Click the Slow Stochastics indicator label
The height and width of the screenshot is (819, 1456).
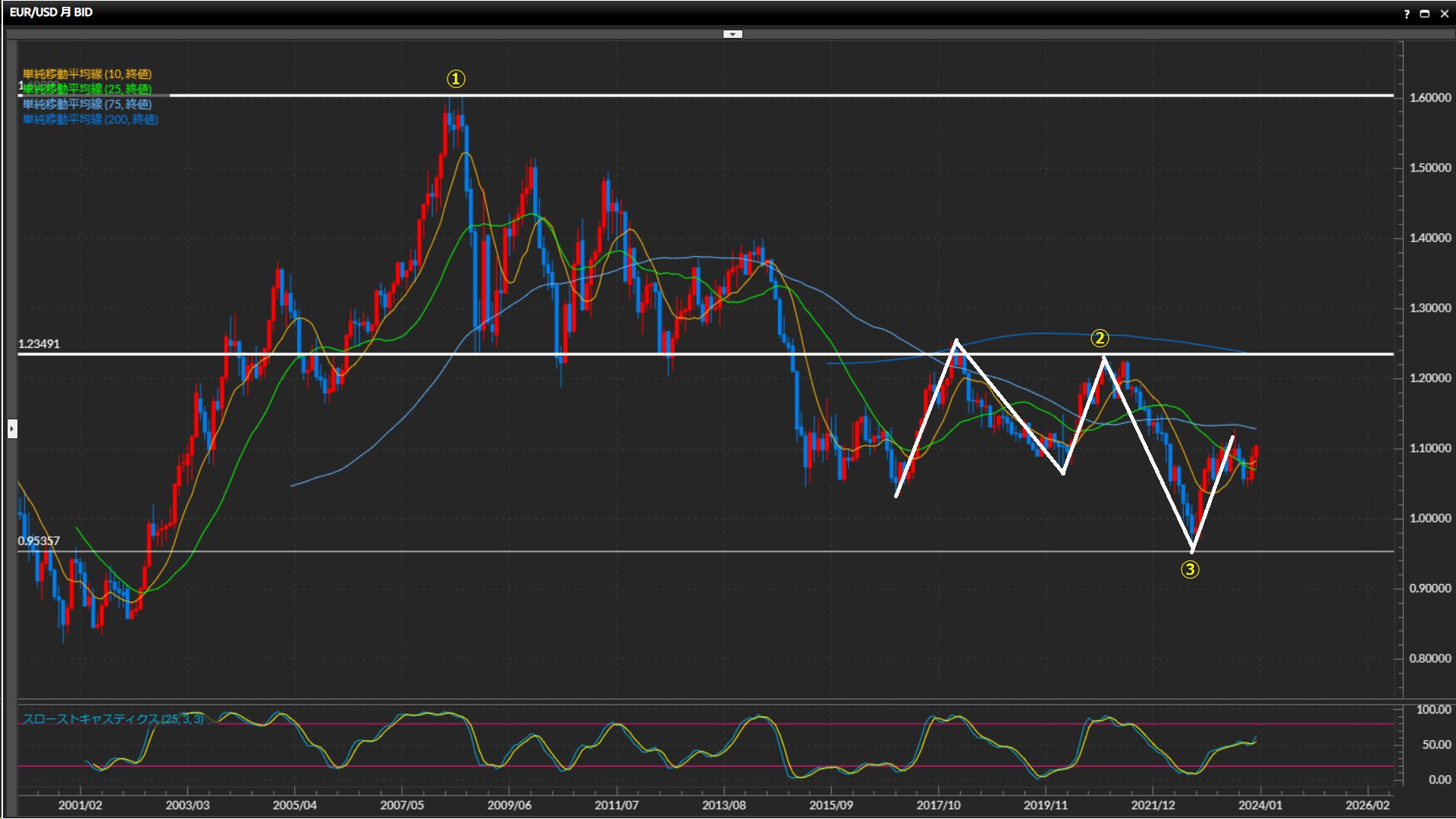[x=112, y=719]
